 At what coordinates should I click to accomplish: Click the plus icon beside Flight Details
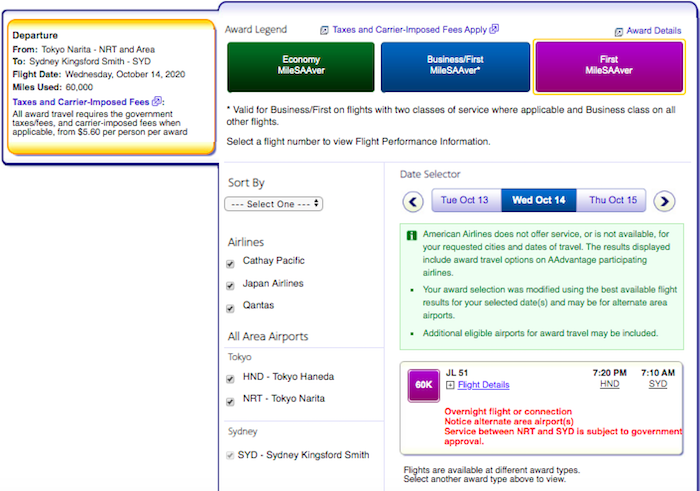click(450, 385)
